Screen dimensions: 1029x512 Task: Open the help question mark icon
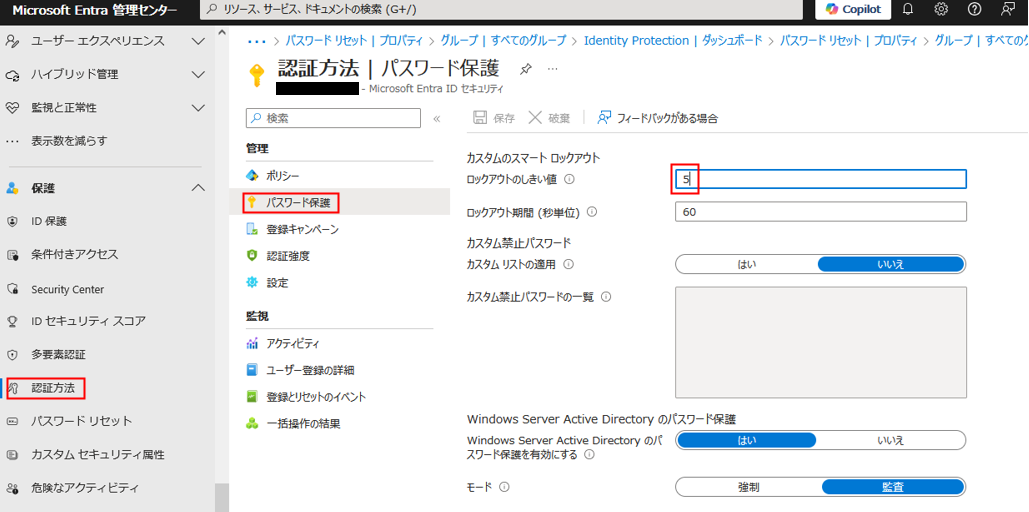pos(974,9)
